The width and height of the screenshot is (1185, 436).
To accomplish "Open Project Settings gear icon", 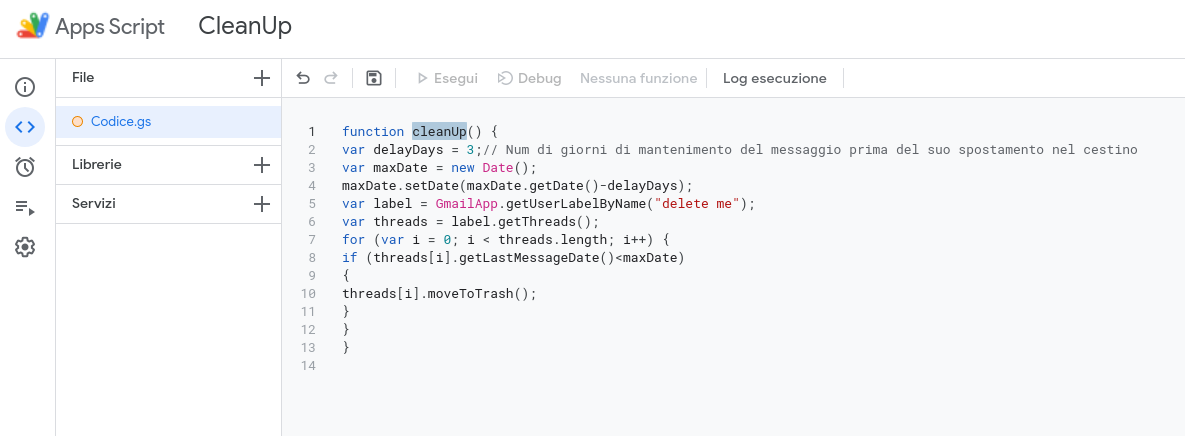I will pos(25,247).
